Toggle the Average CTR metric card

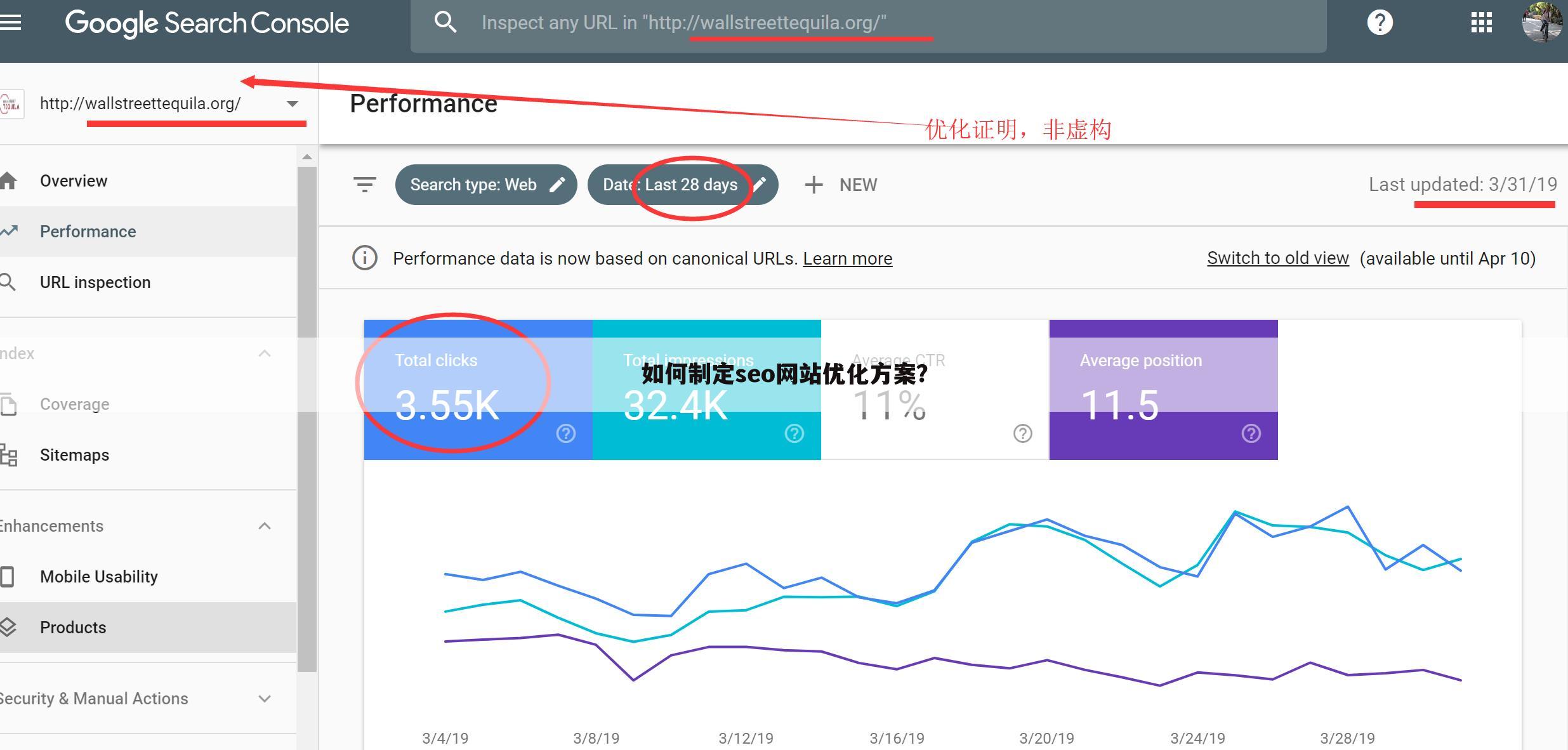click(x=935, y=390)
